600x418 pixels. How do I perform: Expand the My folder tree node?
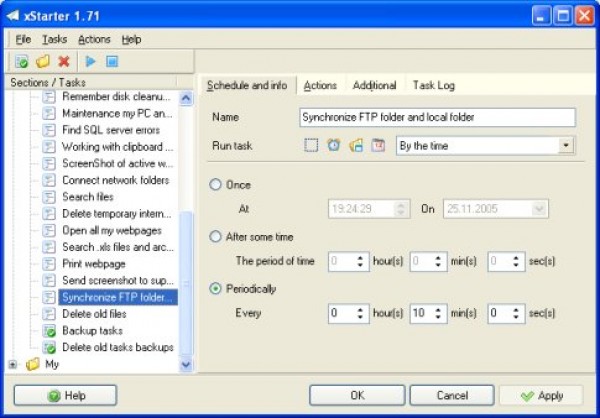click(x=13, y=365)
